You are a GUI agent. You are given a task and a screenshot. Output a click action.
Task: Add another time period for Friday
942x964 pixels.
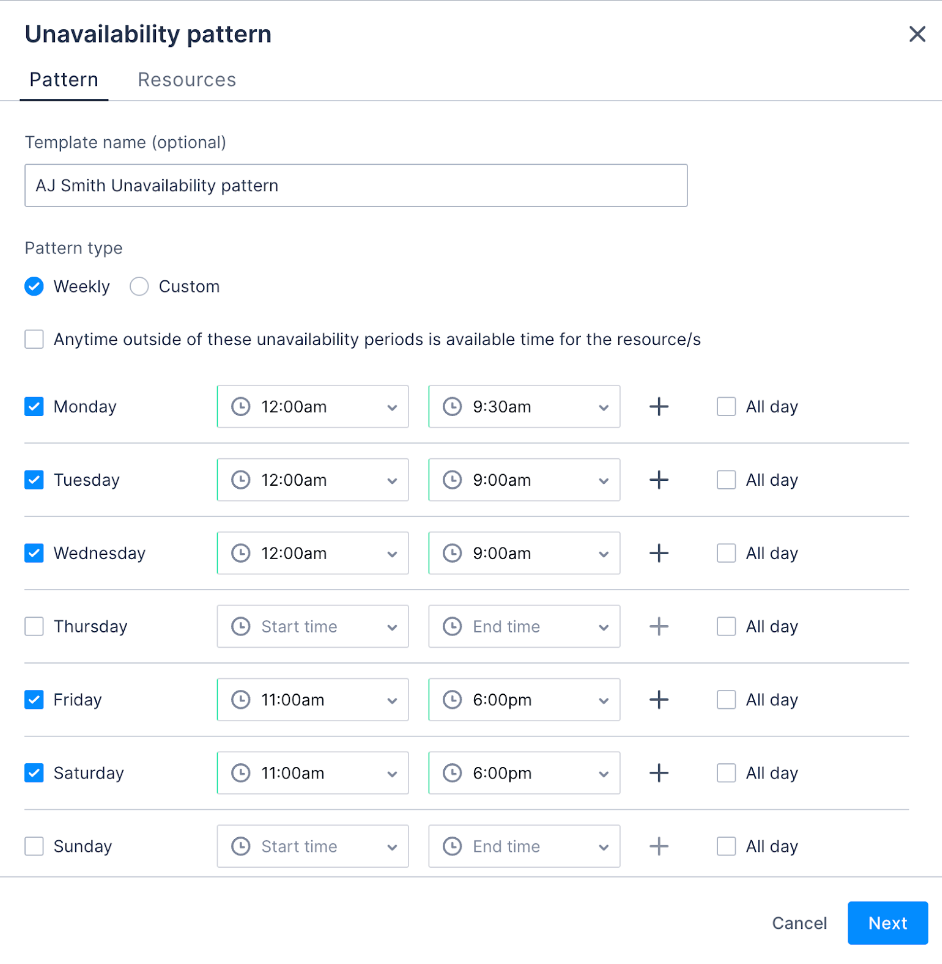658,699
